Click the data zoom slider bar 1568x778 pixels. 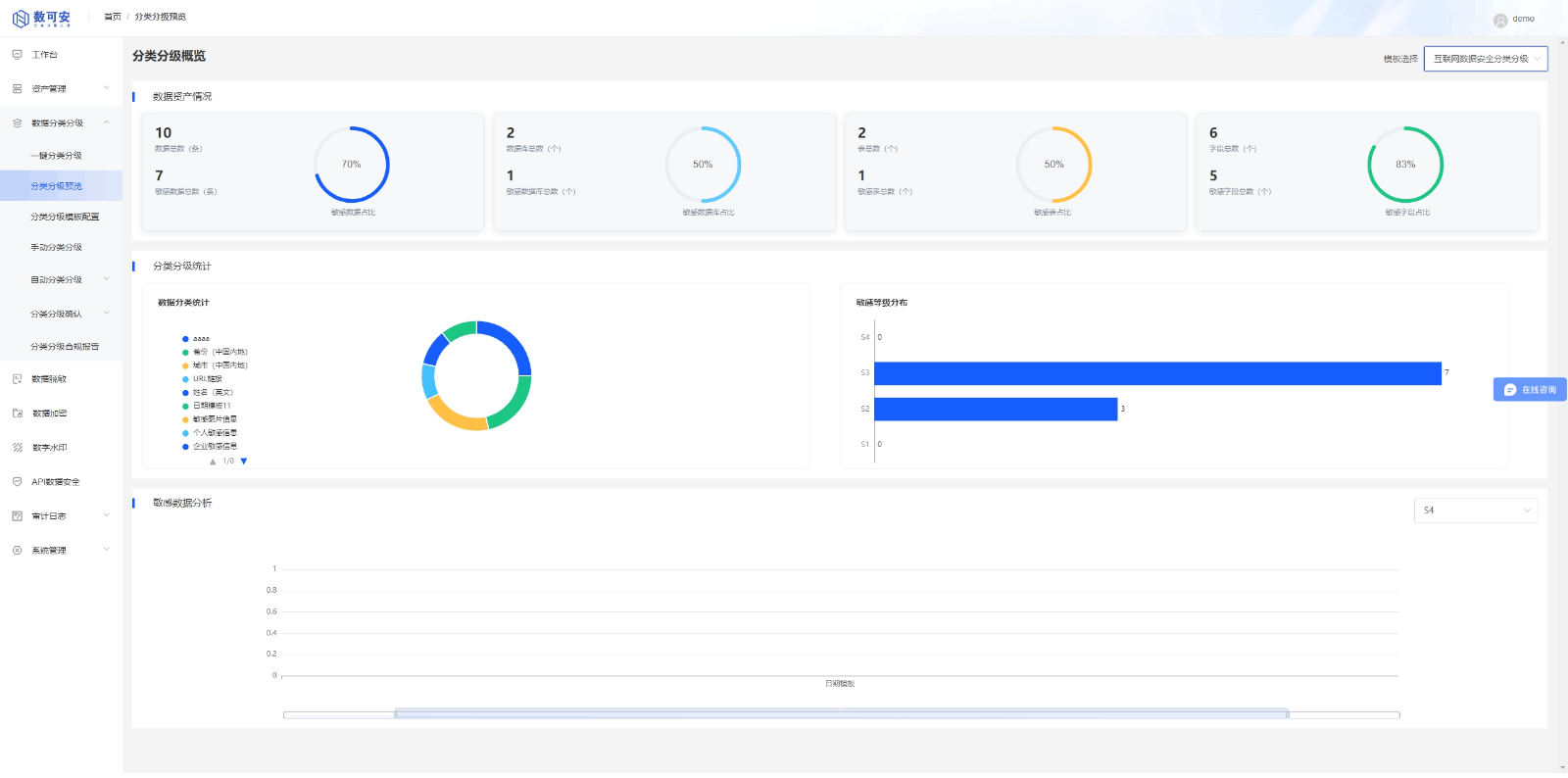tap(841, 714)
